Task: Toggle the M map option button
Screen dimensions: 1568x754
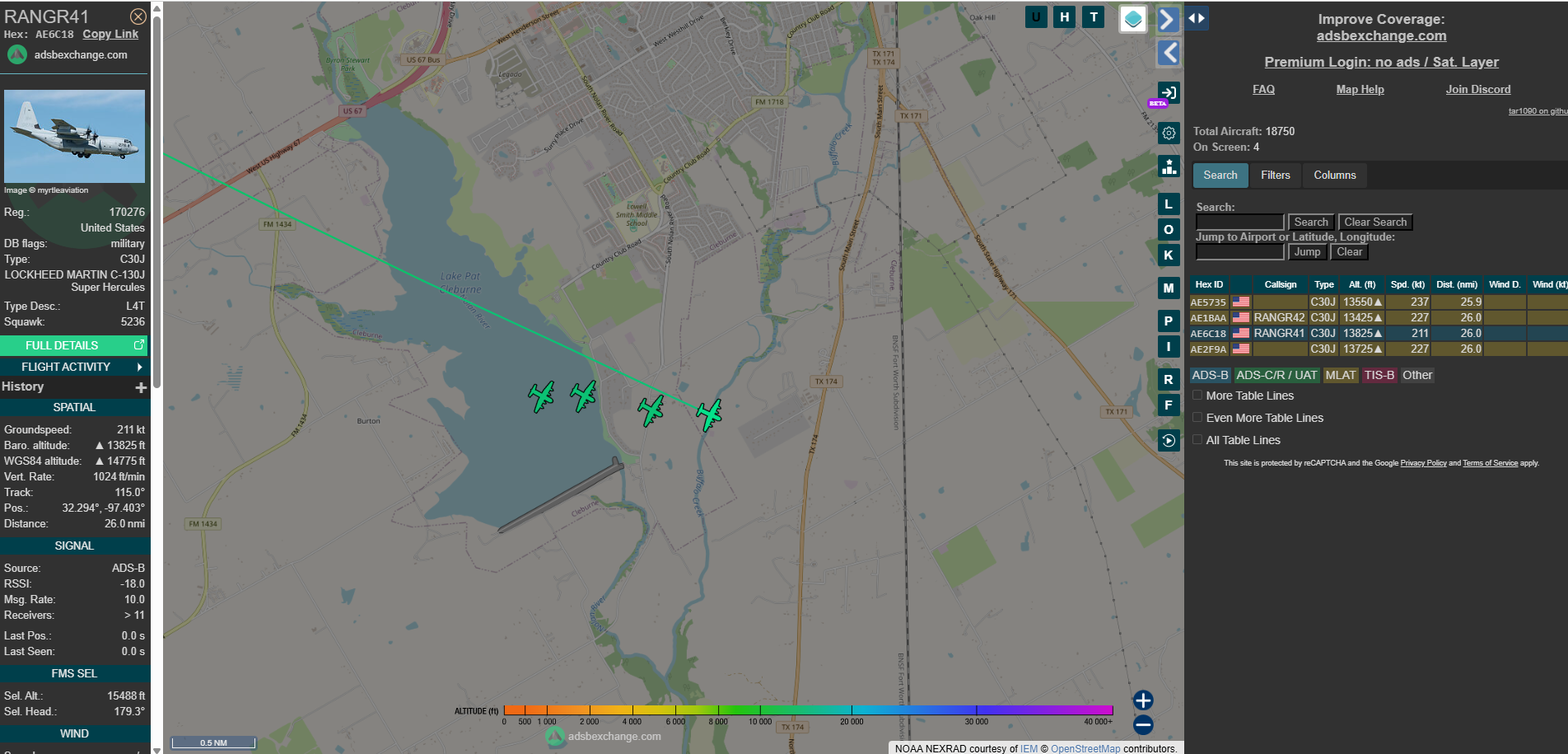Action: [x=1169, y=288]
